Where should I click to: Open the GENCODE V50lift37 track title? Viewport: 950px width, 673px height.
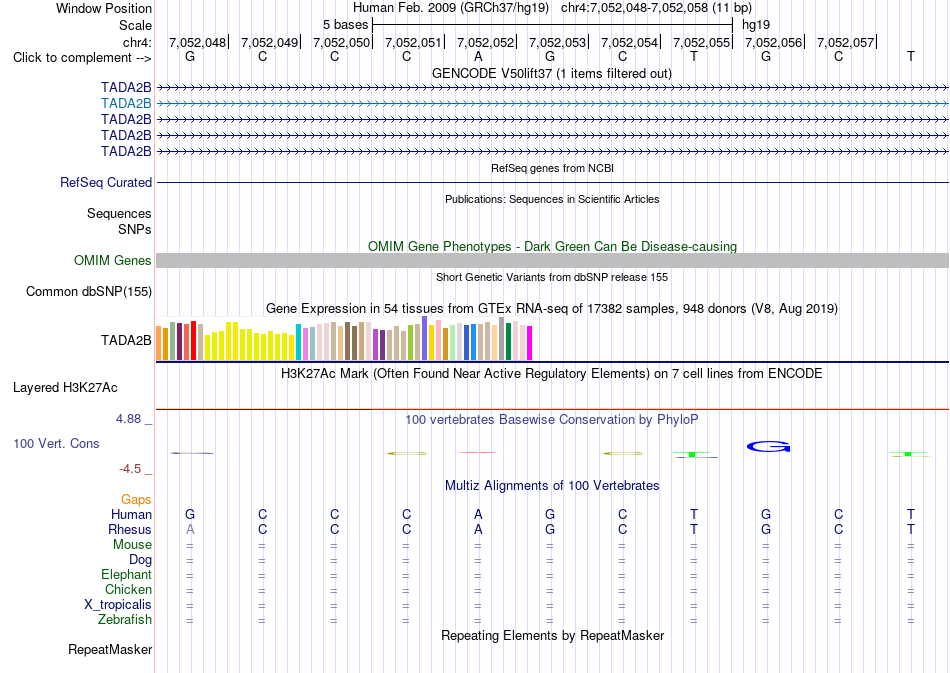pos(551,73)
